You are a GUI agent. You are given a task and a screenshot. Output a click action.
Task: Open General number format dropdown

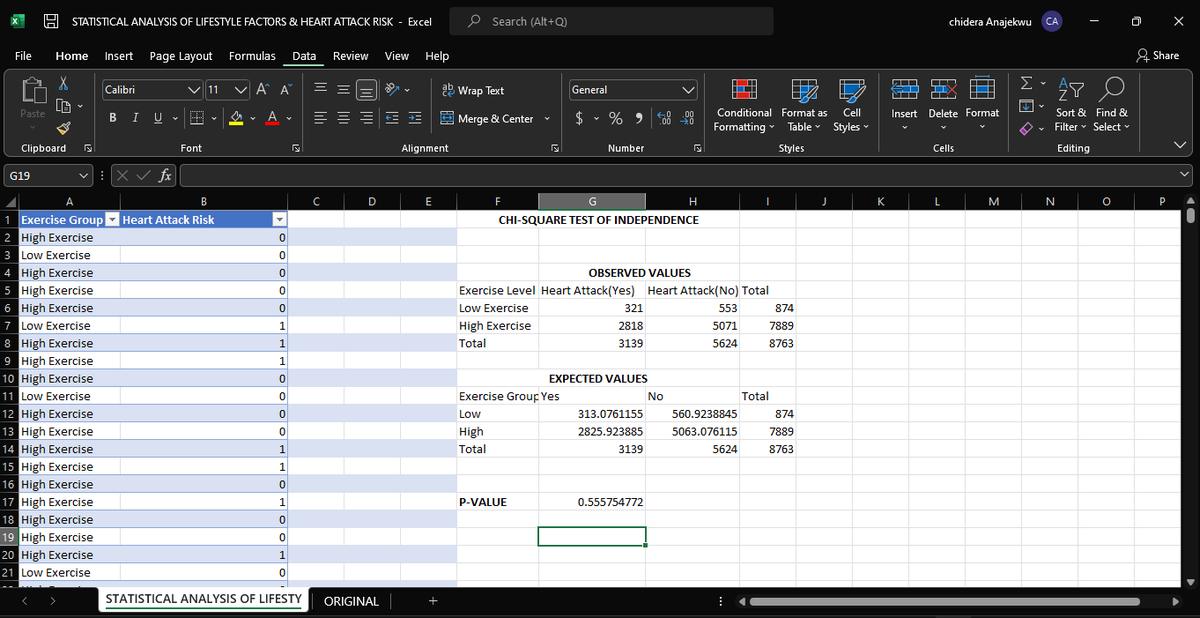[687, 90]
